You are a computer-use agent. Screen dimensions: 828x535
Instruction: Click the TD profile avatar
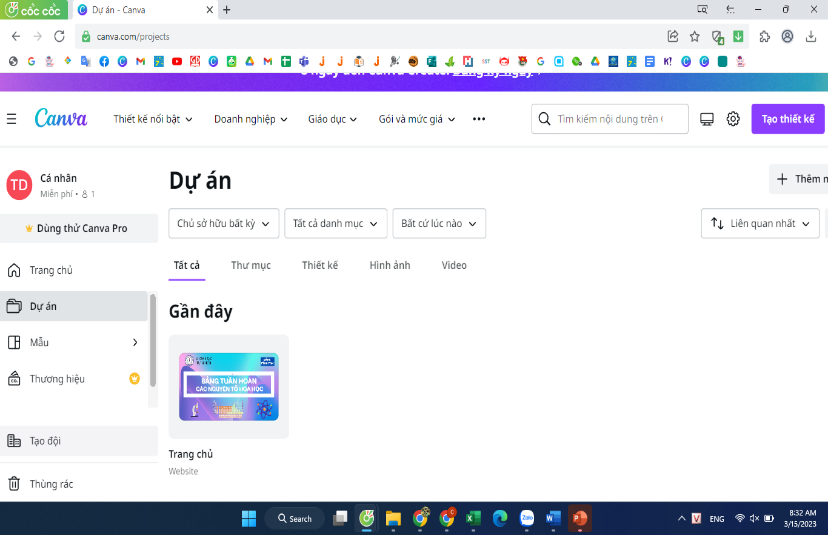coord(19,185)
